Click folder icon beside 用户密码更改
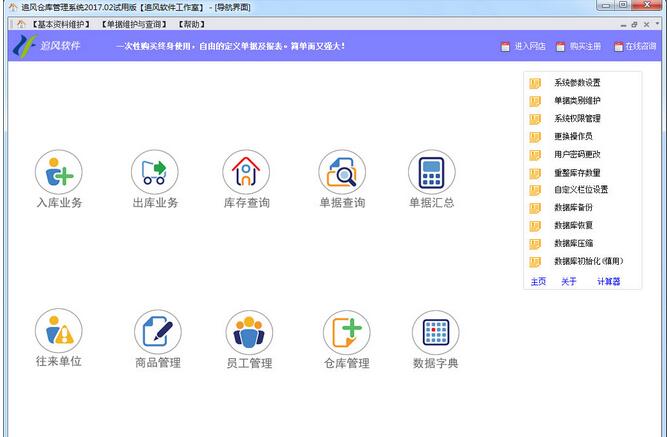This screenshot has height=437, width=667. [x=535, y=154]
